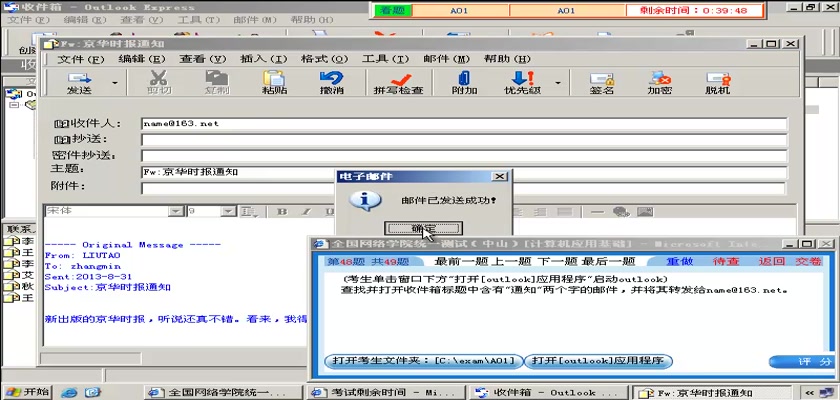Click the 抄送 address book icon
The width and height of the screenshot is (840, 400).
[x=62, y=140]
